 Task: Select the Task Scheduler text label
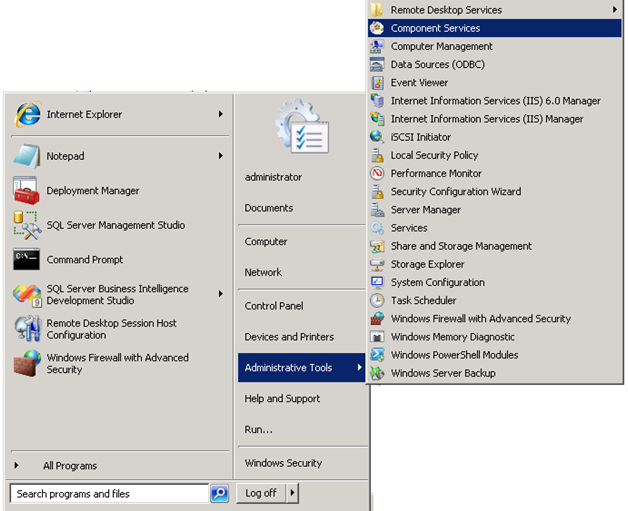coord(423,300)
